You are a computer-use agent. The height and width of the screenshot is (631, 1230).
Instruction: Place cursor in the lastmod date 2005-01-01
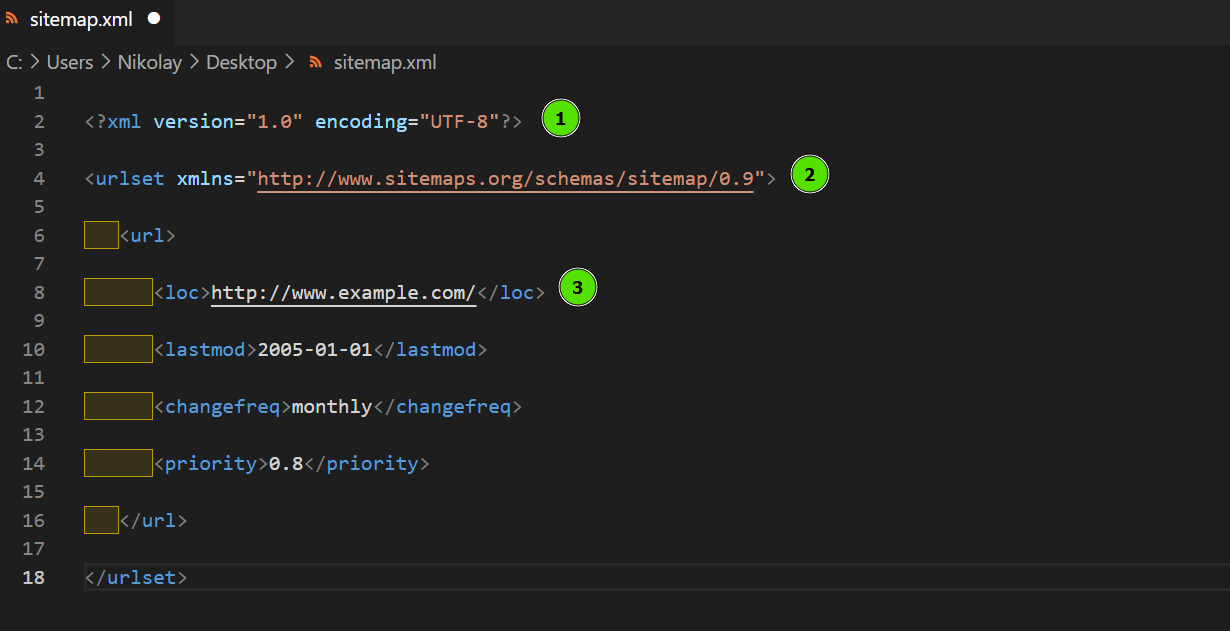click(315, 350)
